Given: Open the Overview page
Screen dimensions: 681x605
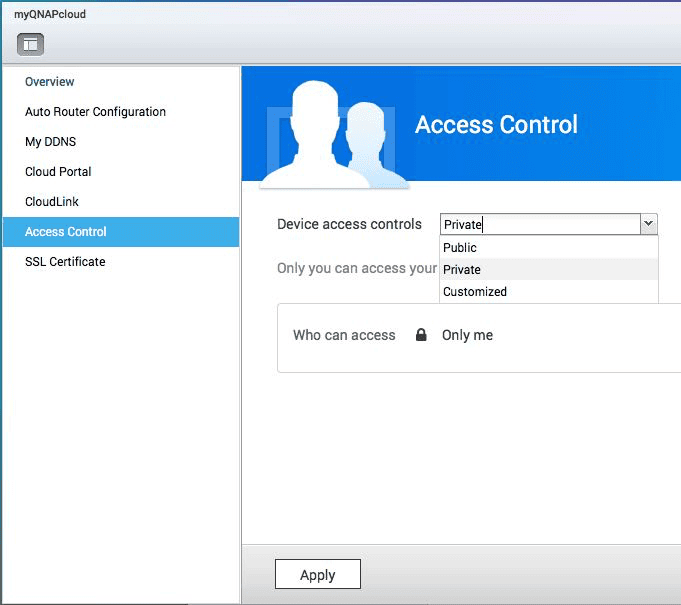Looking at the screenshot, I should (50, 82).
